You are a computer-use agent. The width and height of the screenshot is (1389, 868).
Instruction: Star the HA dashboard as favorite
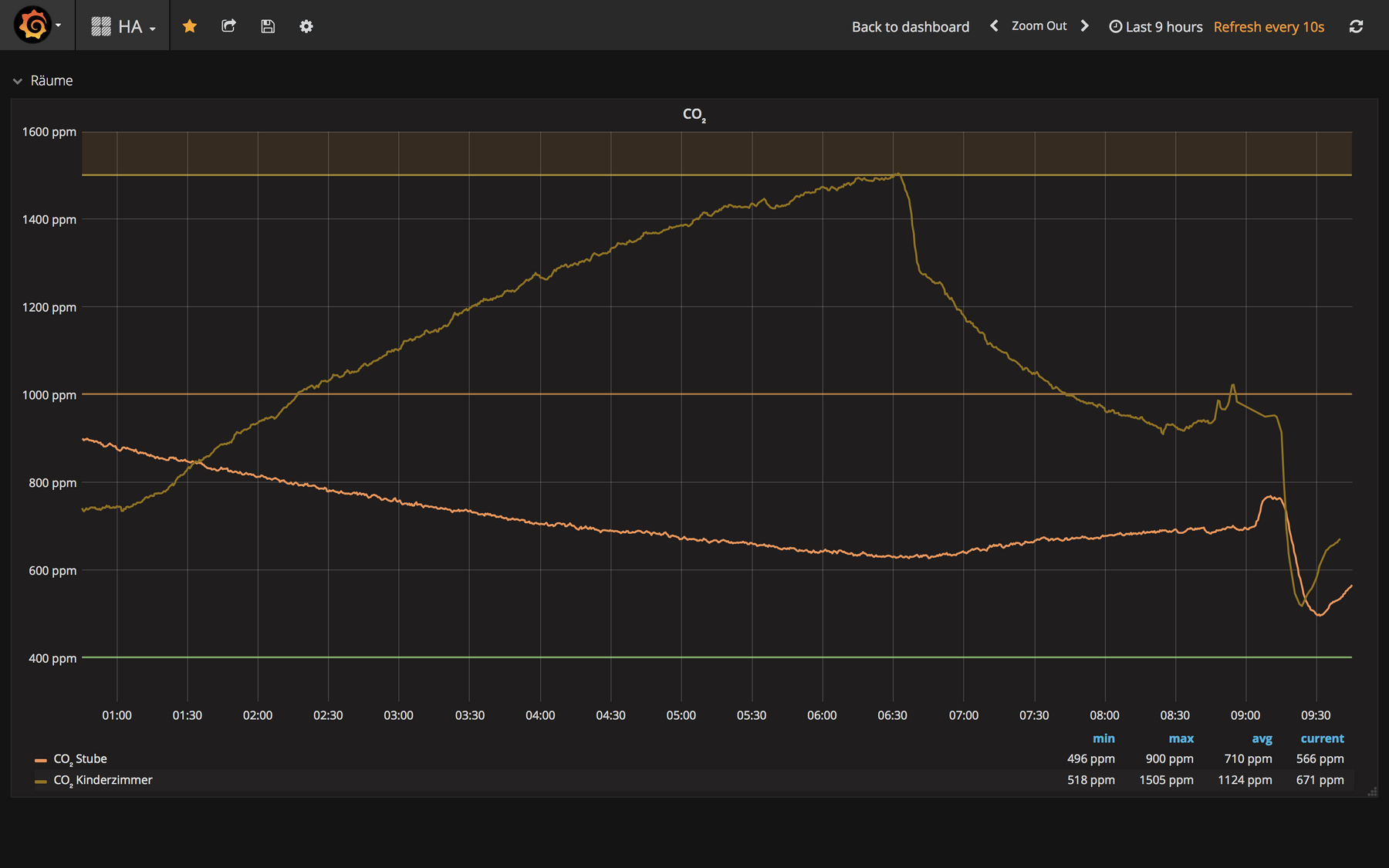190,26
